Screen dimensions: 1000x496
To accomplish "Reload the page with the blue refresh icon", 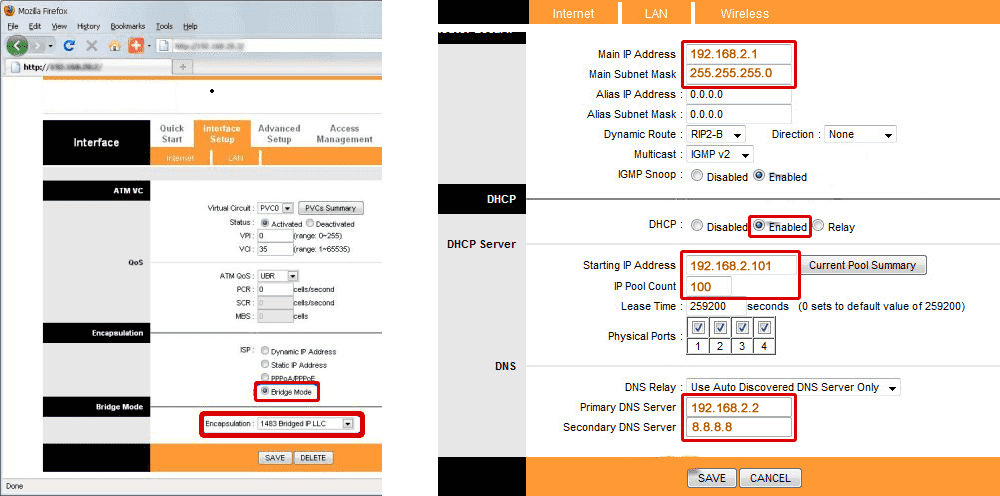I will 70,46.
